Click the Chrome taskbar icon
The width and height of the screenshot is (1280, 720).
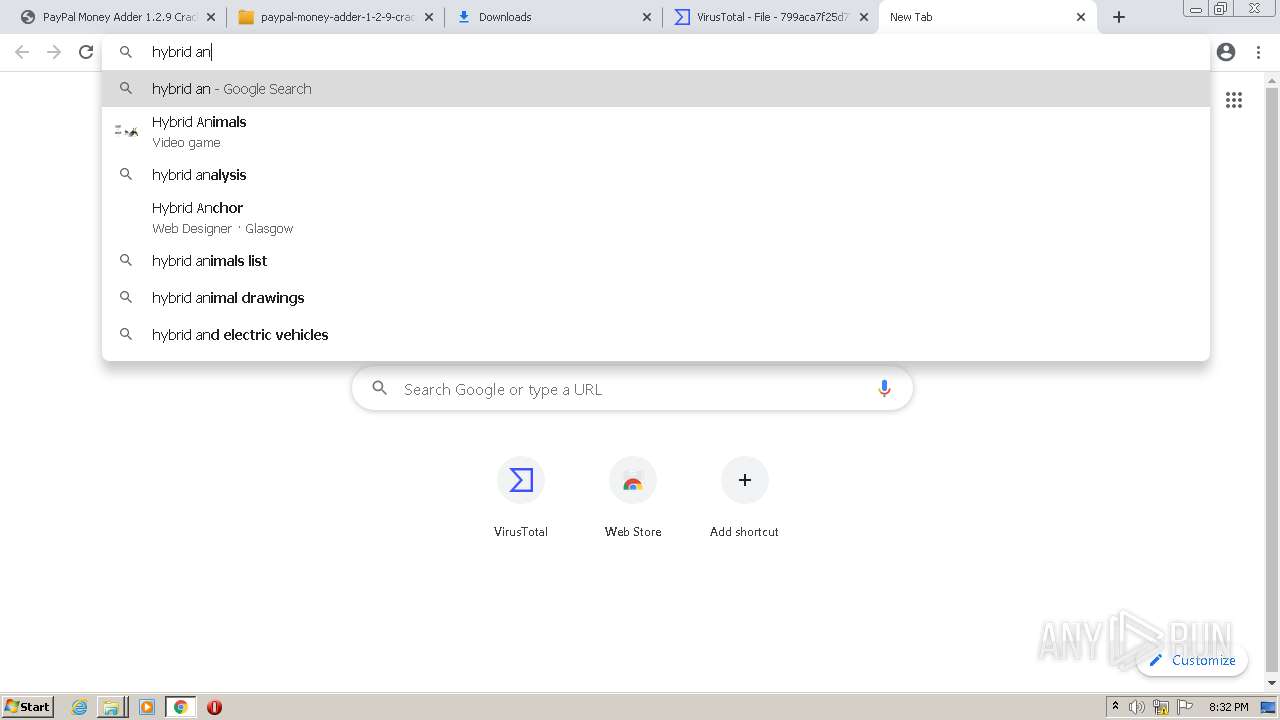click(x=181, y=707)
